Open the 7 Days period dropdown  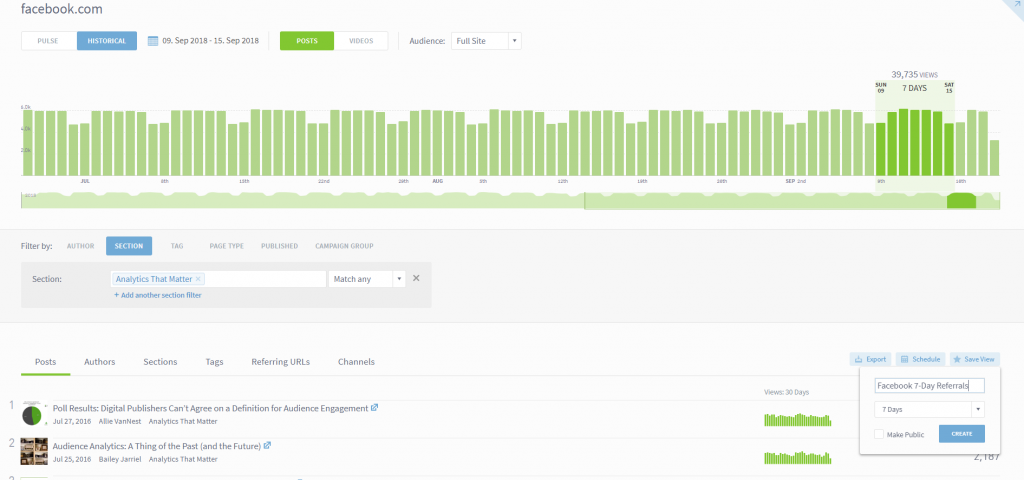point(929,409)
